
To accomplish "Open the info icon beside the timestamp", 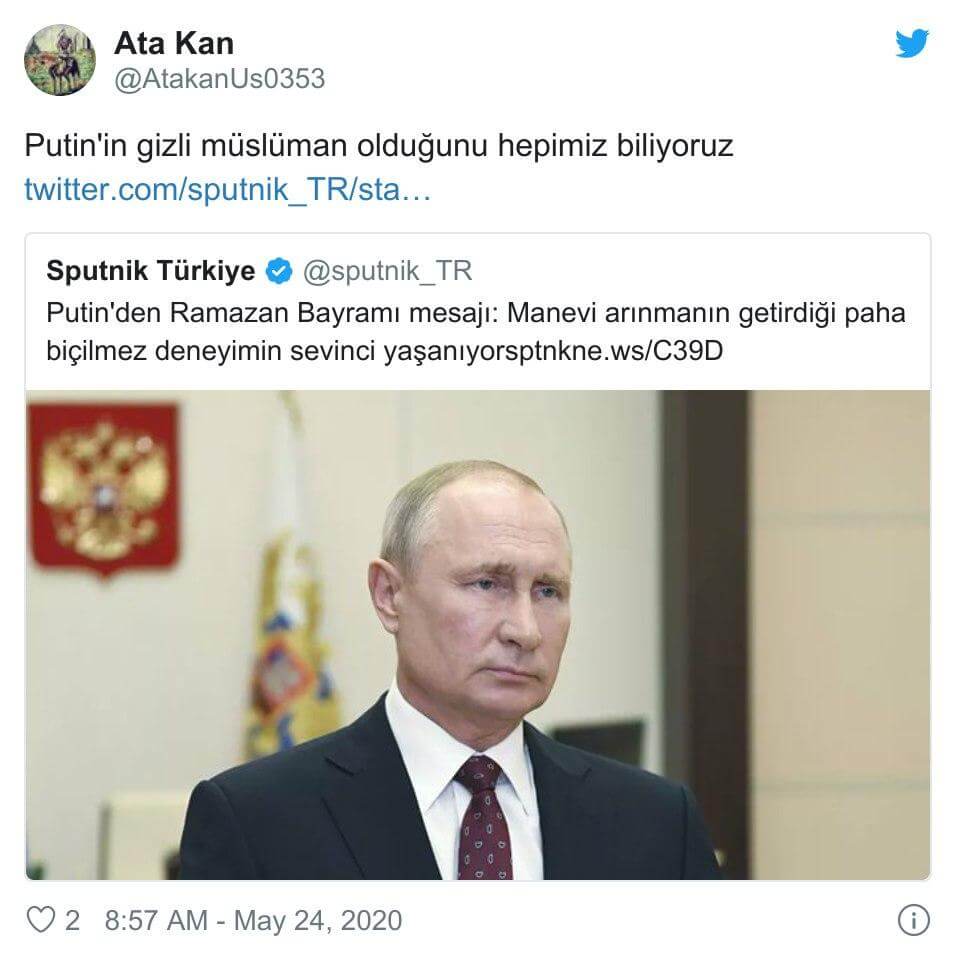I will coord(913,920).
